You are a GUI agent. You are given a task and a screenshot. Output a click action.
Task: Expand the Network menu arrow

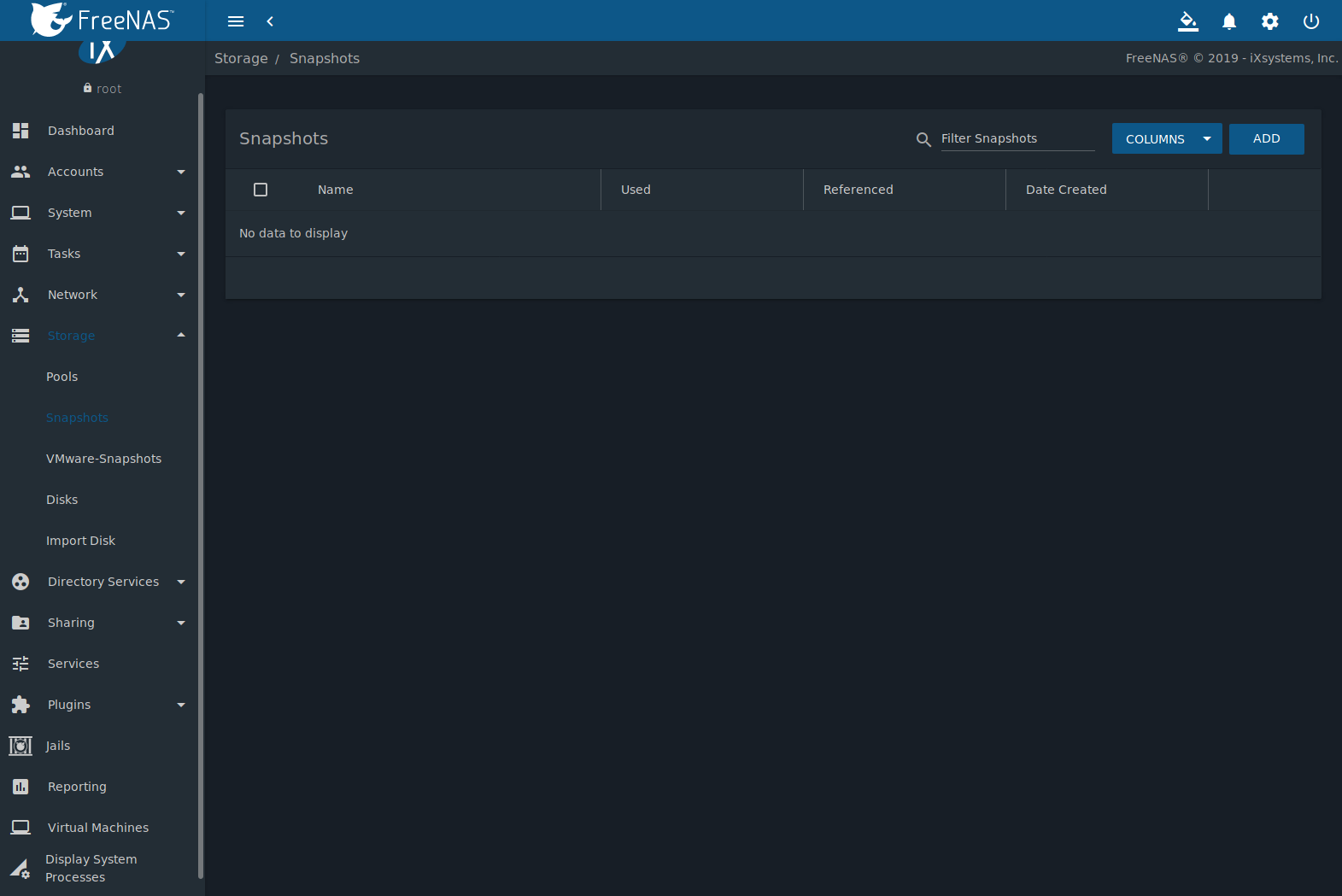pyautogui.click(x=181, y=295)
